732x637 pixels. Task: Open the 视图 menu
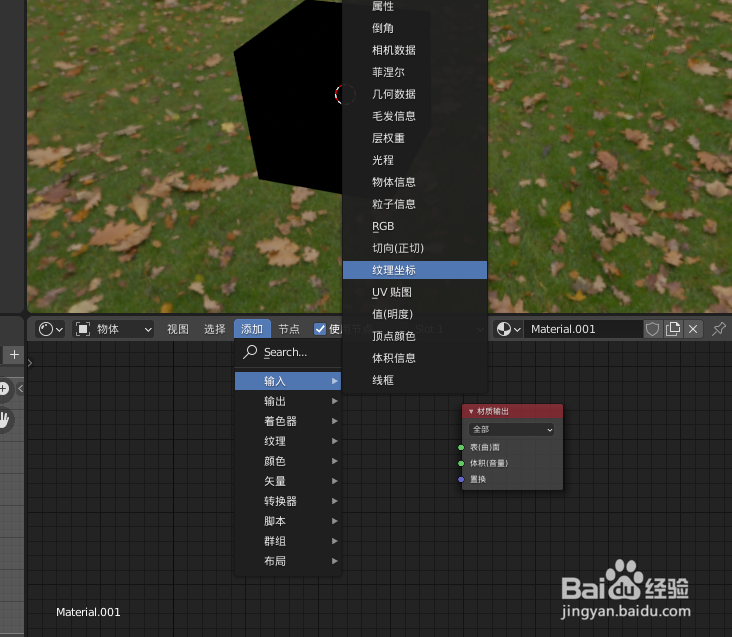click(x=178, y=329)
